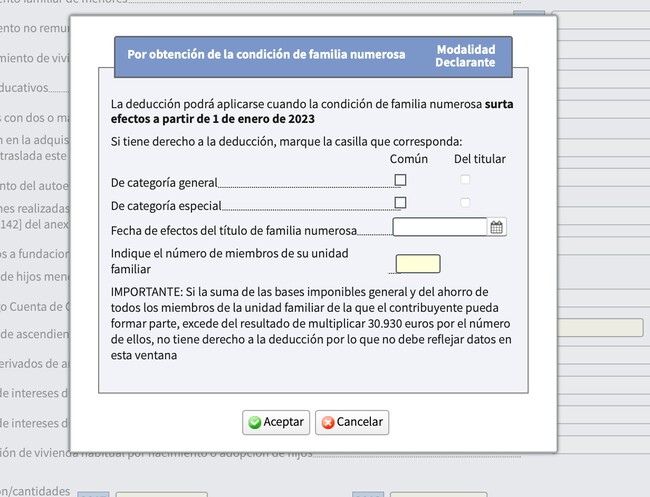Focus the fecha de efectos date field
The width and height of the screenshot is (650, 497).
[439, 227]
